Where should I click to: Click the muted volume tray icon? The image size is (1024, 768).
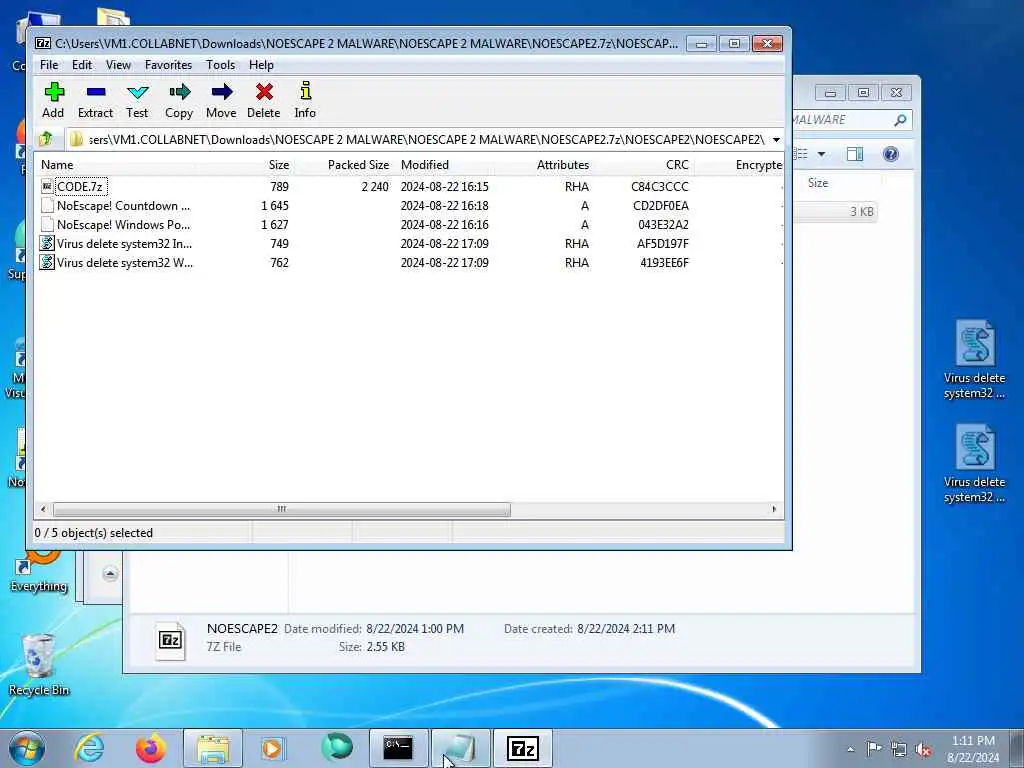click(923, 749)
